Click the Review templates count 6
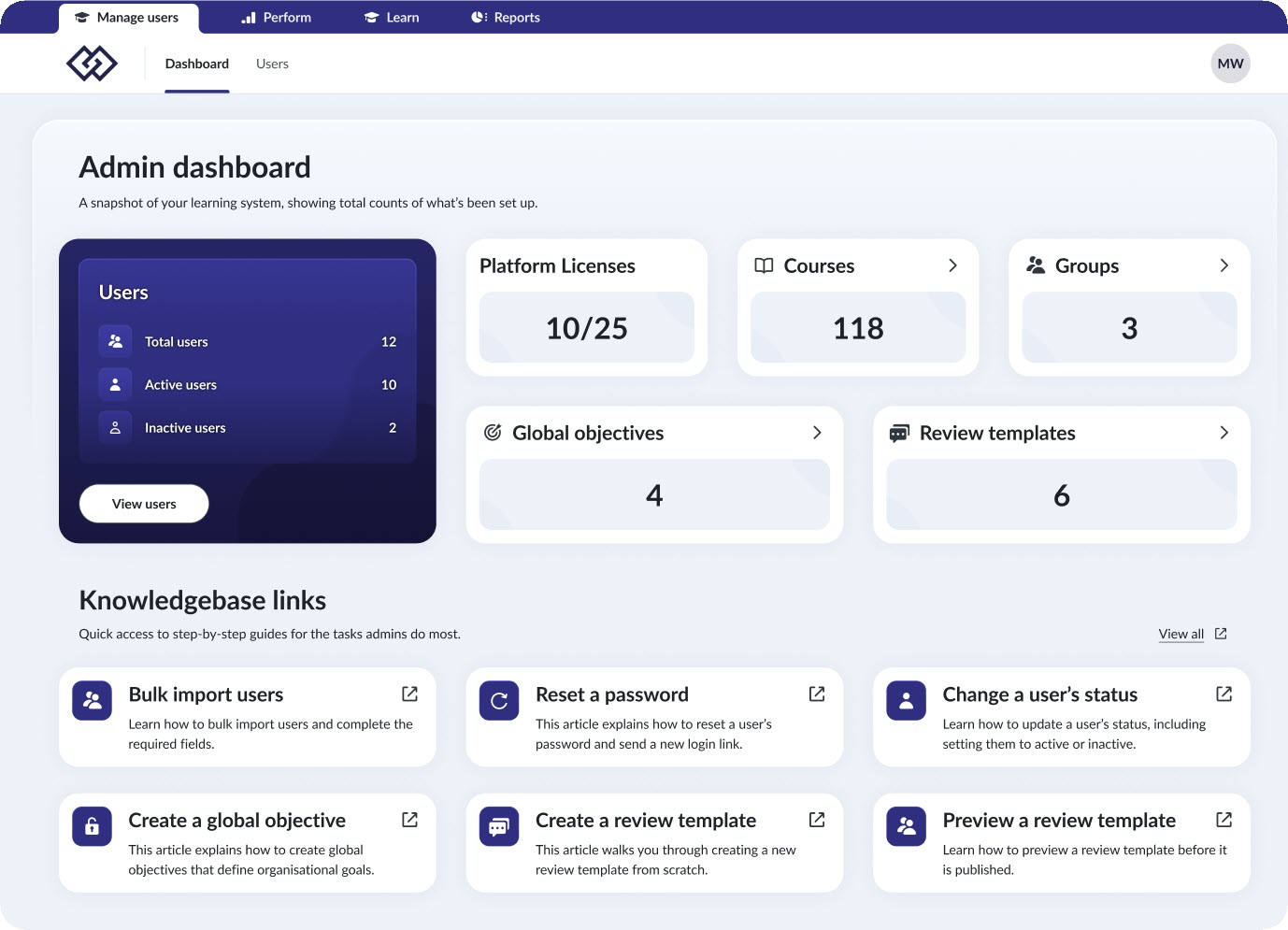1288x930 pixels. tap(1062, 494)
